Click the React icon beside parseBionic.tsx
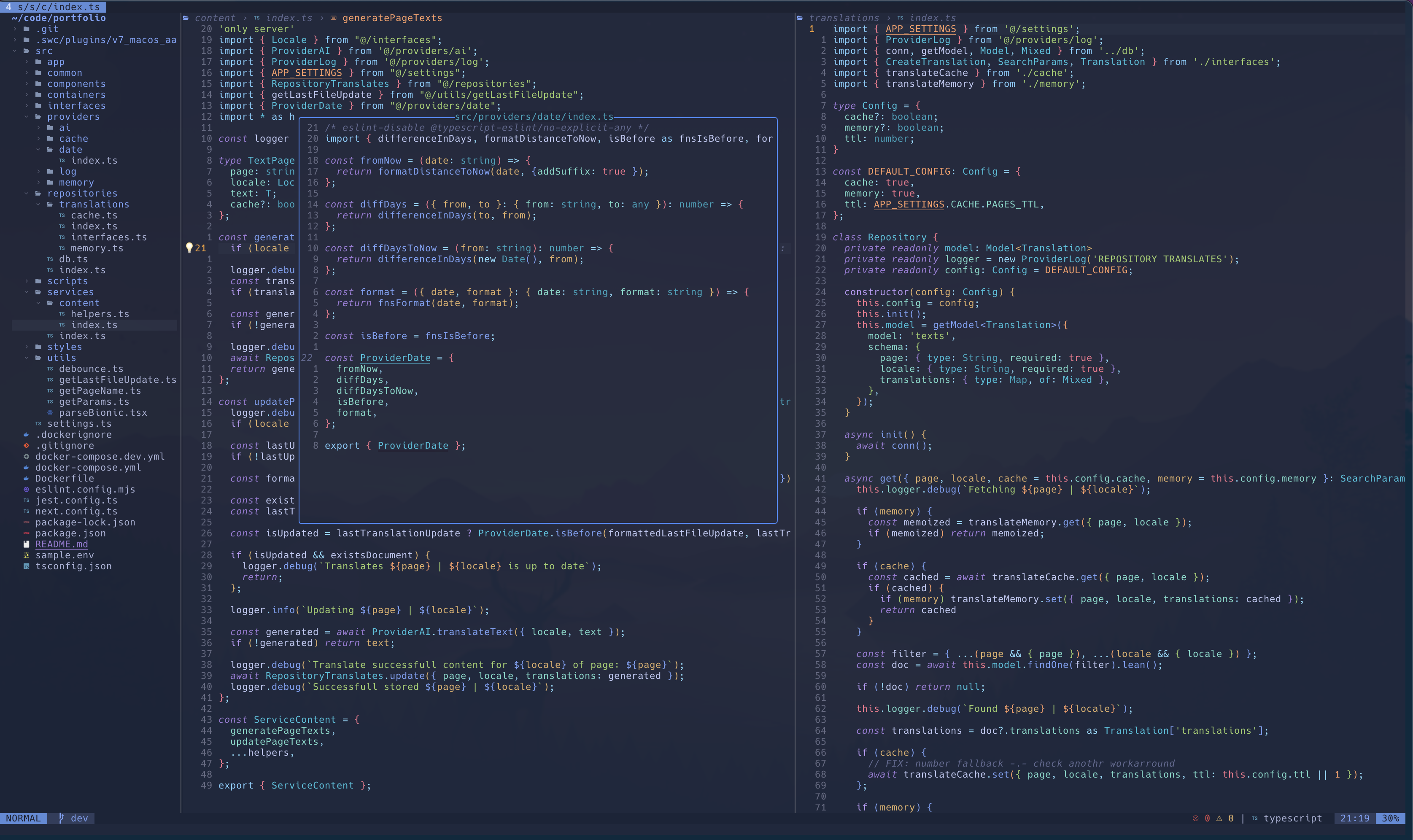The width and height of the screenshot is (1413, 840). tap(50, 413)
